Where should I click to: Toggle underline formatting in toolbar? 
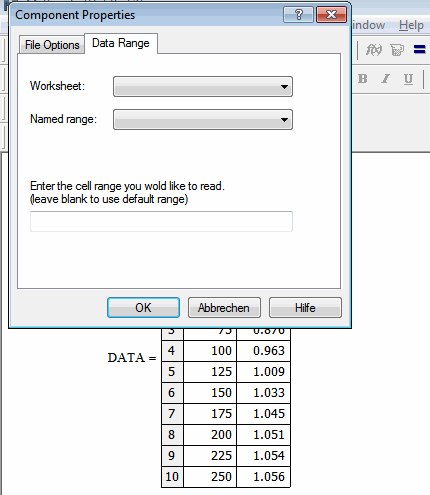tap(408, 79)
